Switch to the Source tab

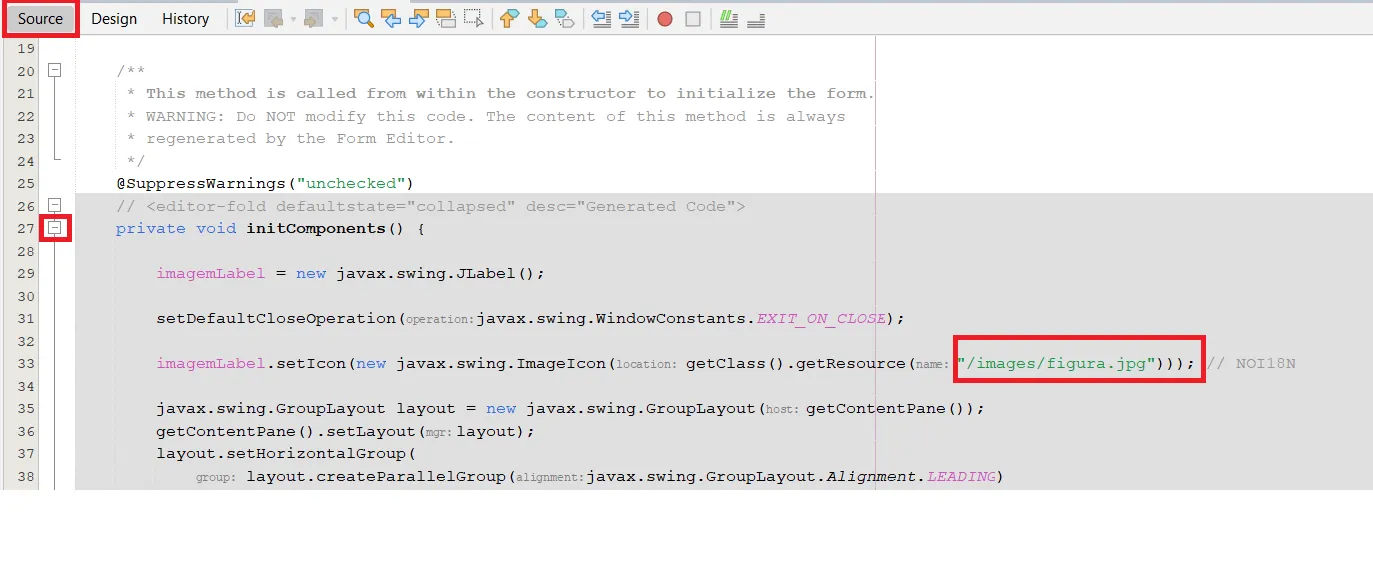point(40,18)
